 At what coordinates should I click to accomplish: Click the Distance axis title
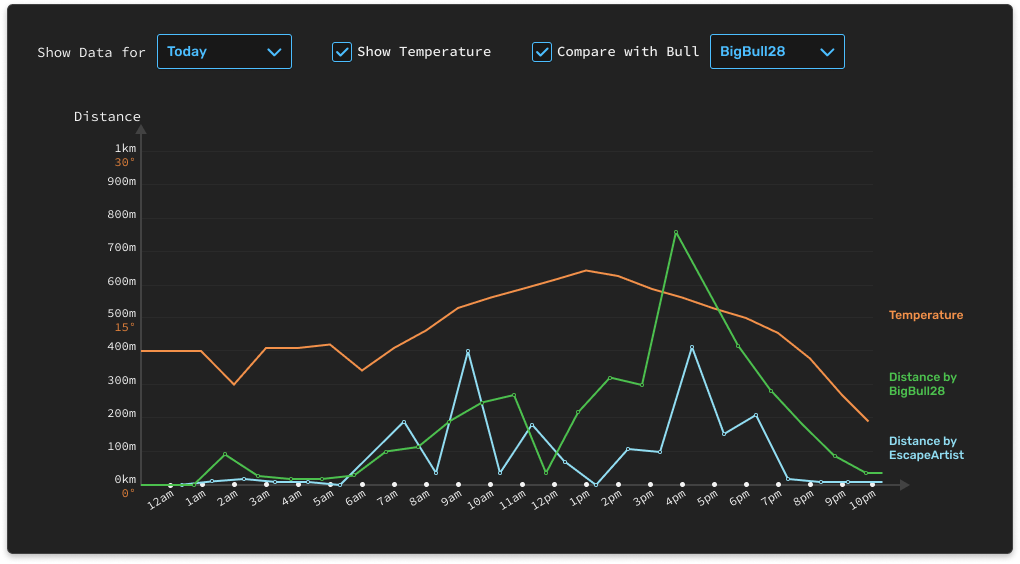(x=107, y=116)
